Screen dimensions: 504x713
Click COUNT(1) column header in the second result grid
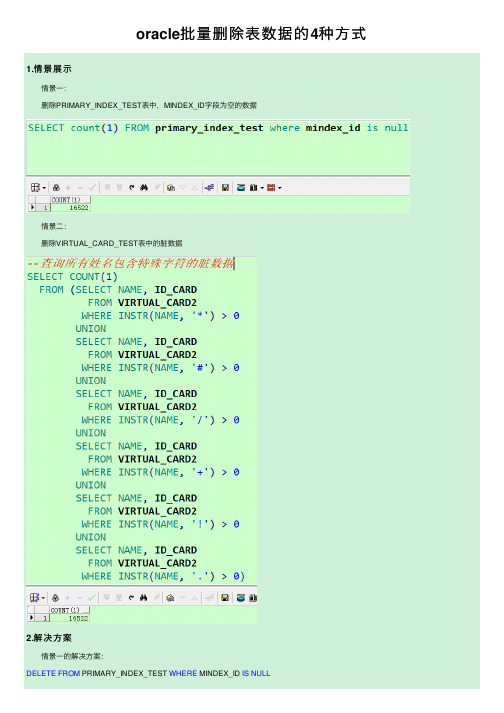pyautogui.click(x=70, y=610)
